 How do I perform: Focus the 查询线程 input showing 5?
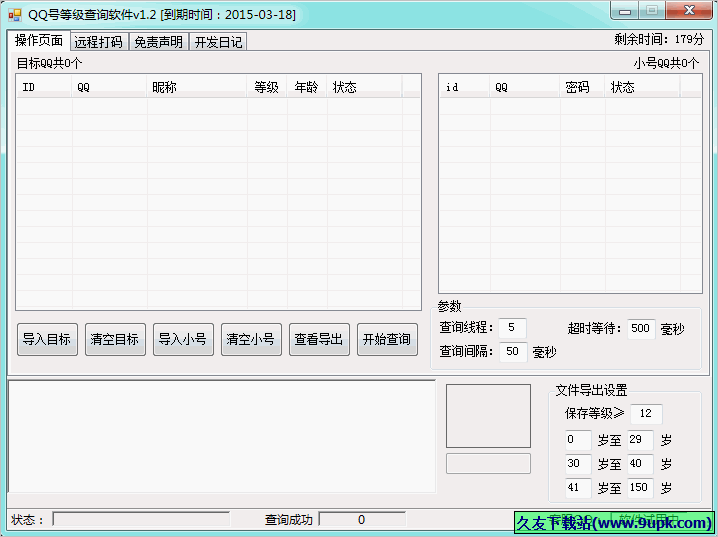(512, 328)
